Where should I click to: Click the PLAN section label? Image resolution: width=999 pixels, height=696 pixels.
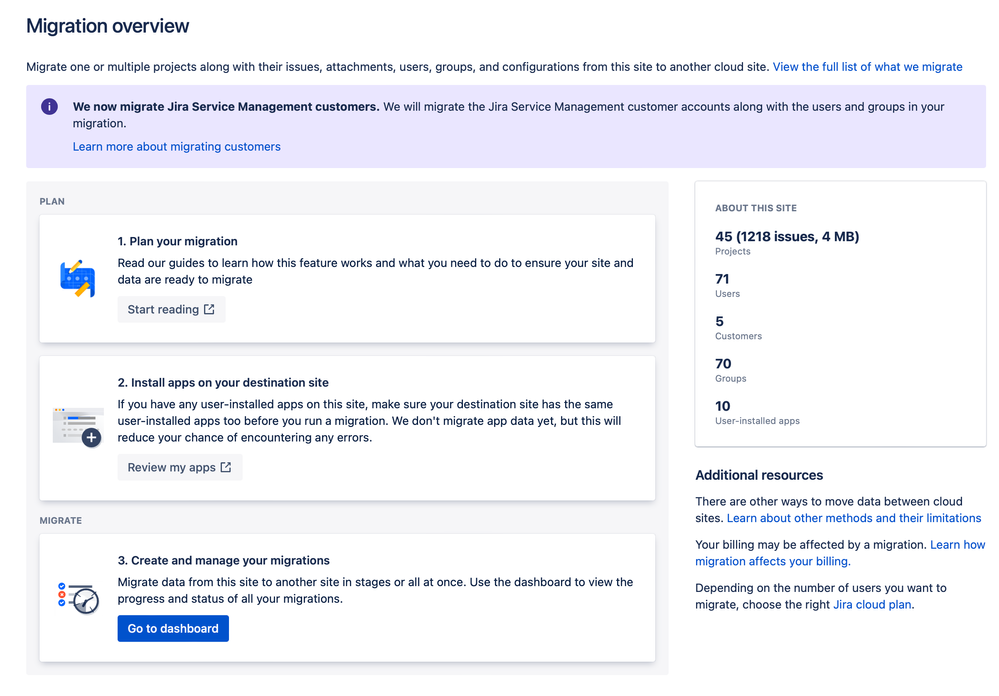pyautogui.click(x=52, y=201)
